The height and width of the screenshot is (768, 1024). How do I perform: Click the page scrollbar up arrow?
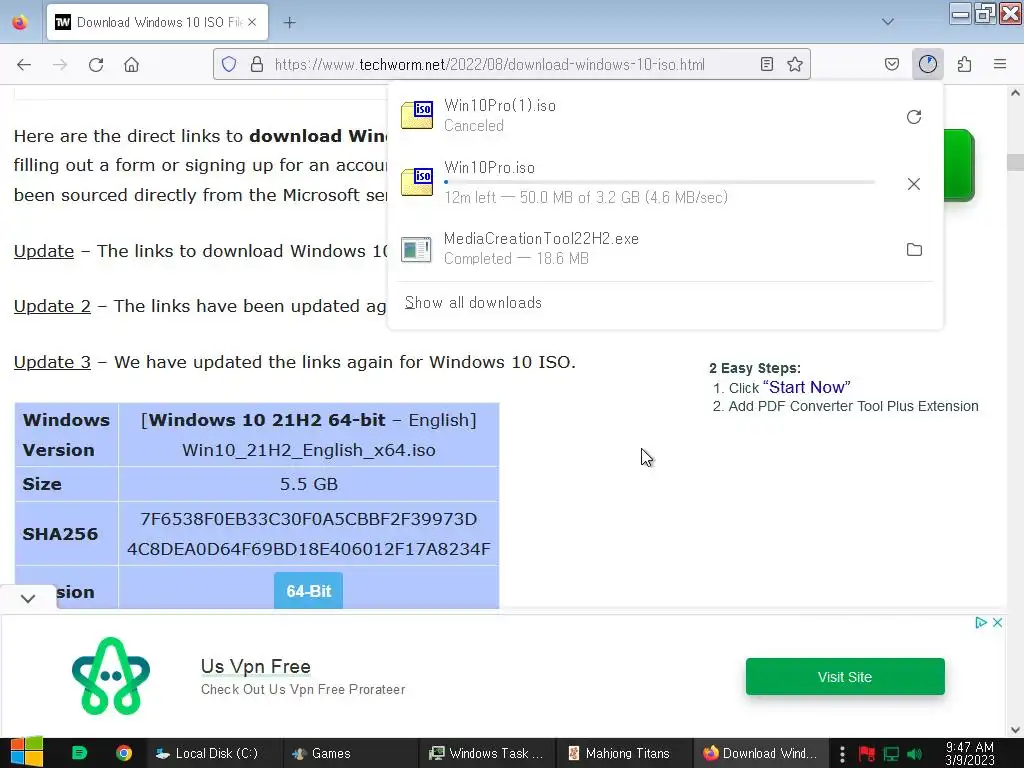pyautogui.click(x=1015, y=93)
